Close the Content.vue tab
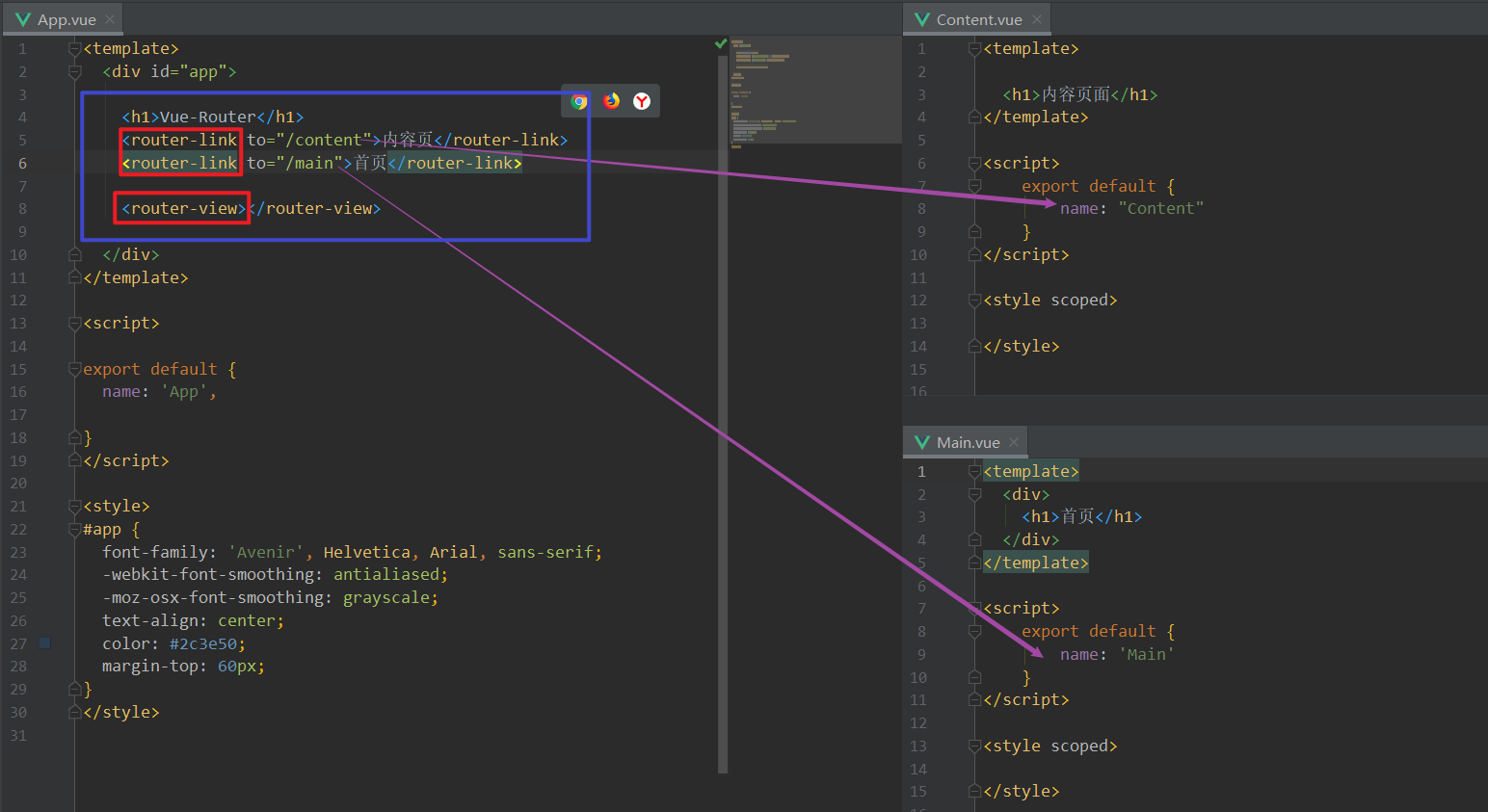 [x=1037, y=19]
